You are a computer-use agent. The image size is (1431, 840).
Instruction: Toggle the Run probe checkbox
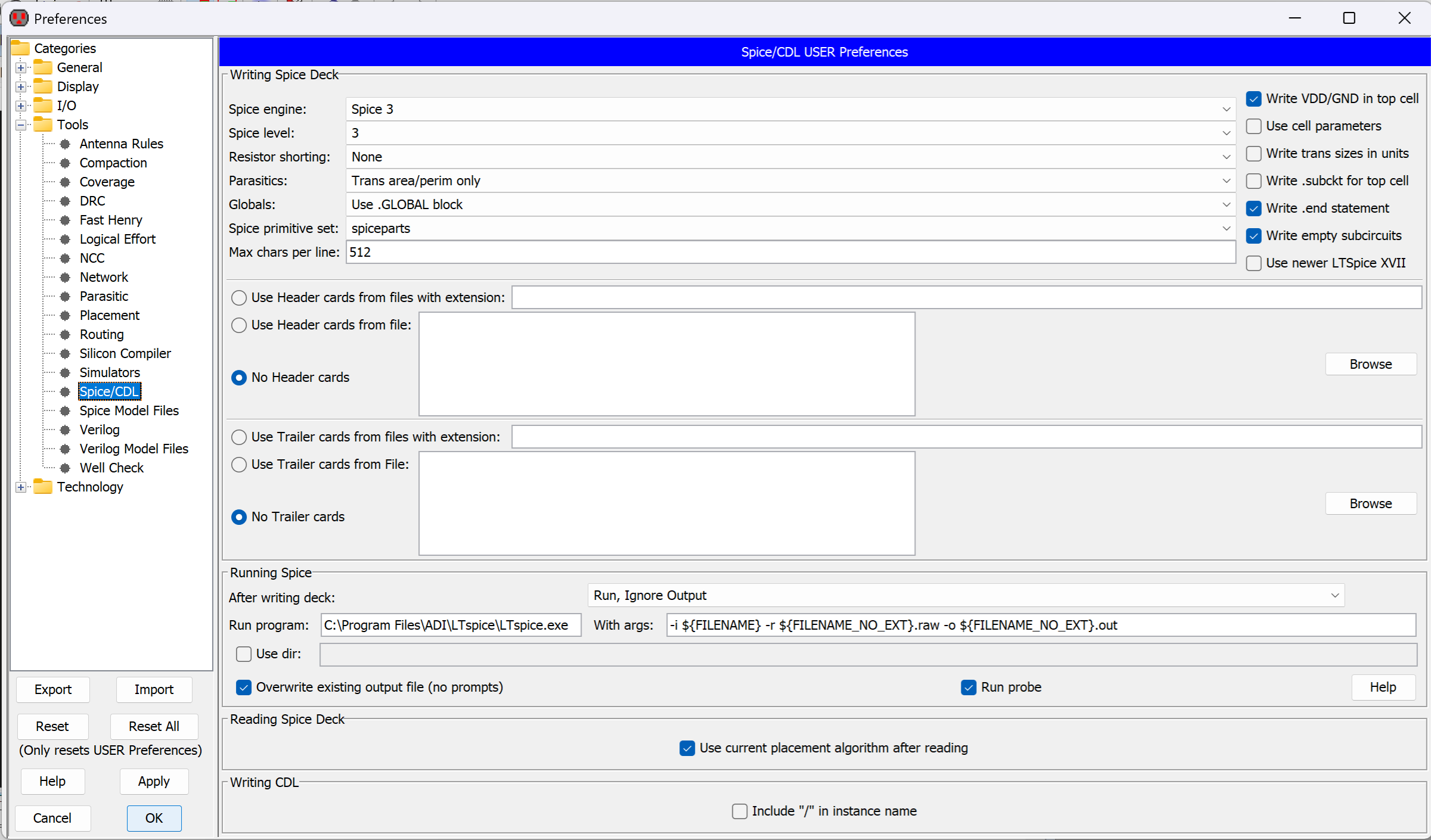pyautogui.click(x=969, y=687)
